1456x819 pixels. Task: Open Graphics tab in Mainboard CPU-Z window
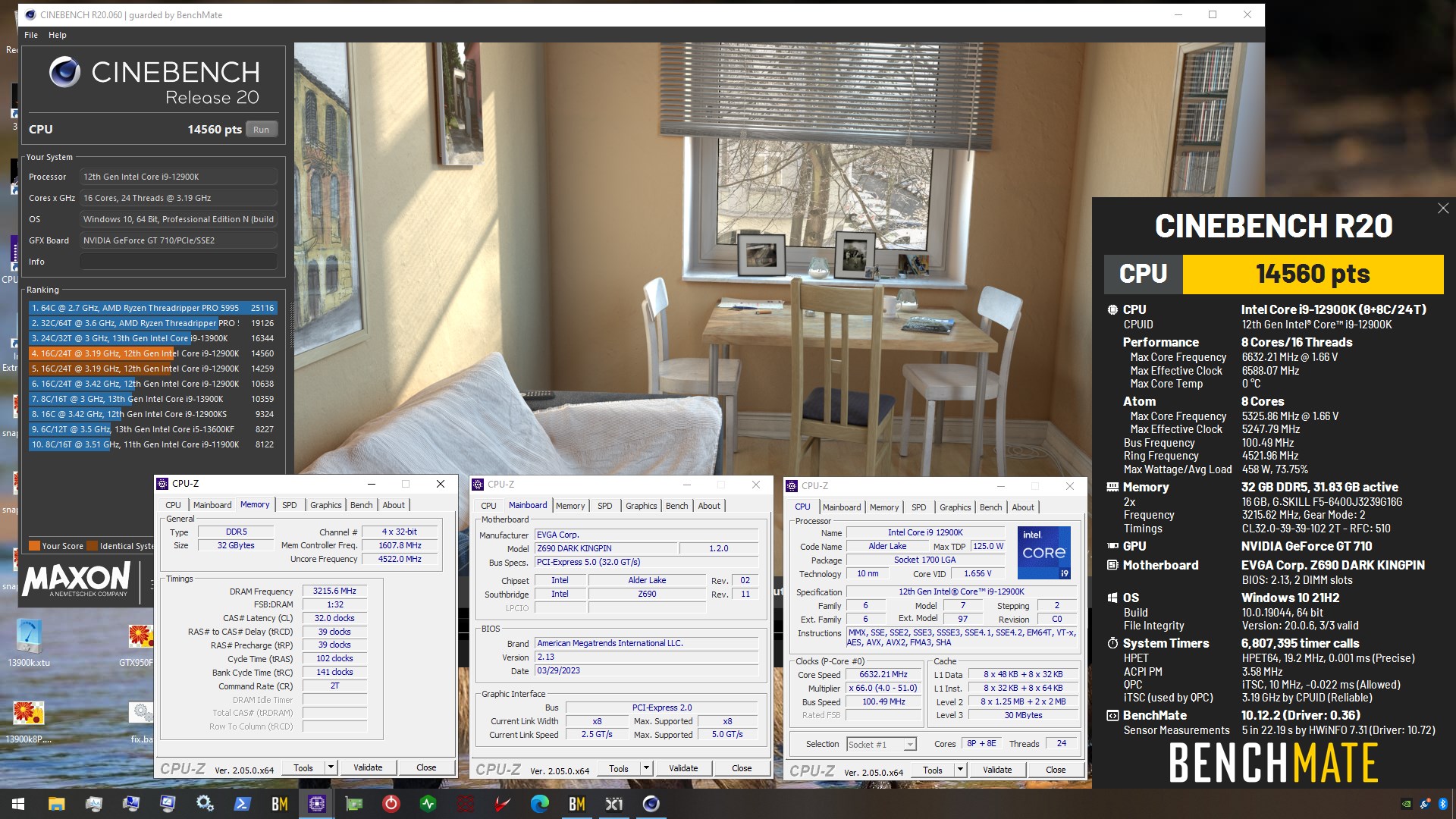click(x=642, y=506)
